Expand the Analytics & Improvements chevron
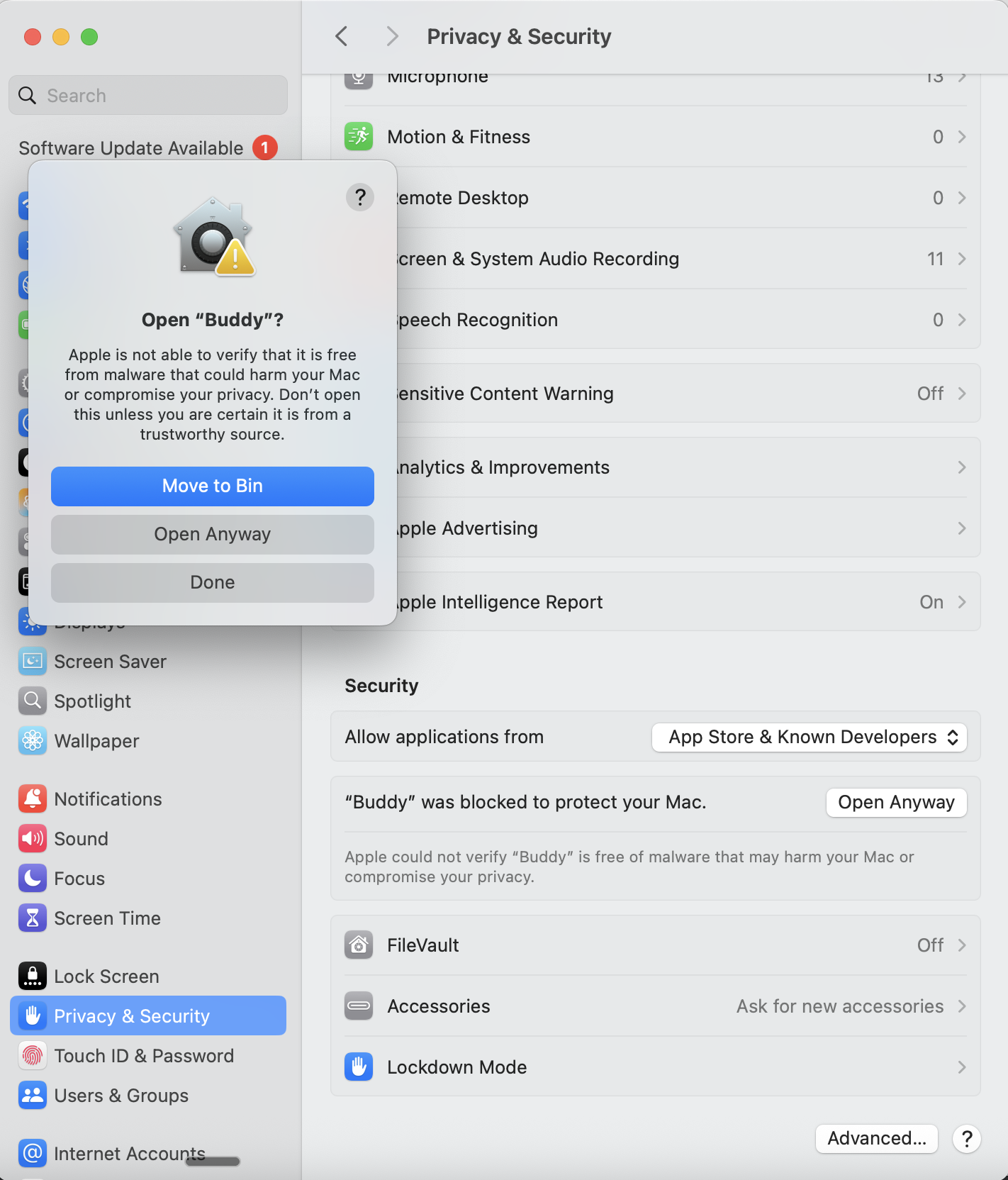1008x1180 pixels. tap(962, 467)
